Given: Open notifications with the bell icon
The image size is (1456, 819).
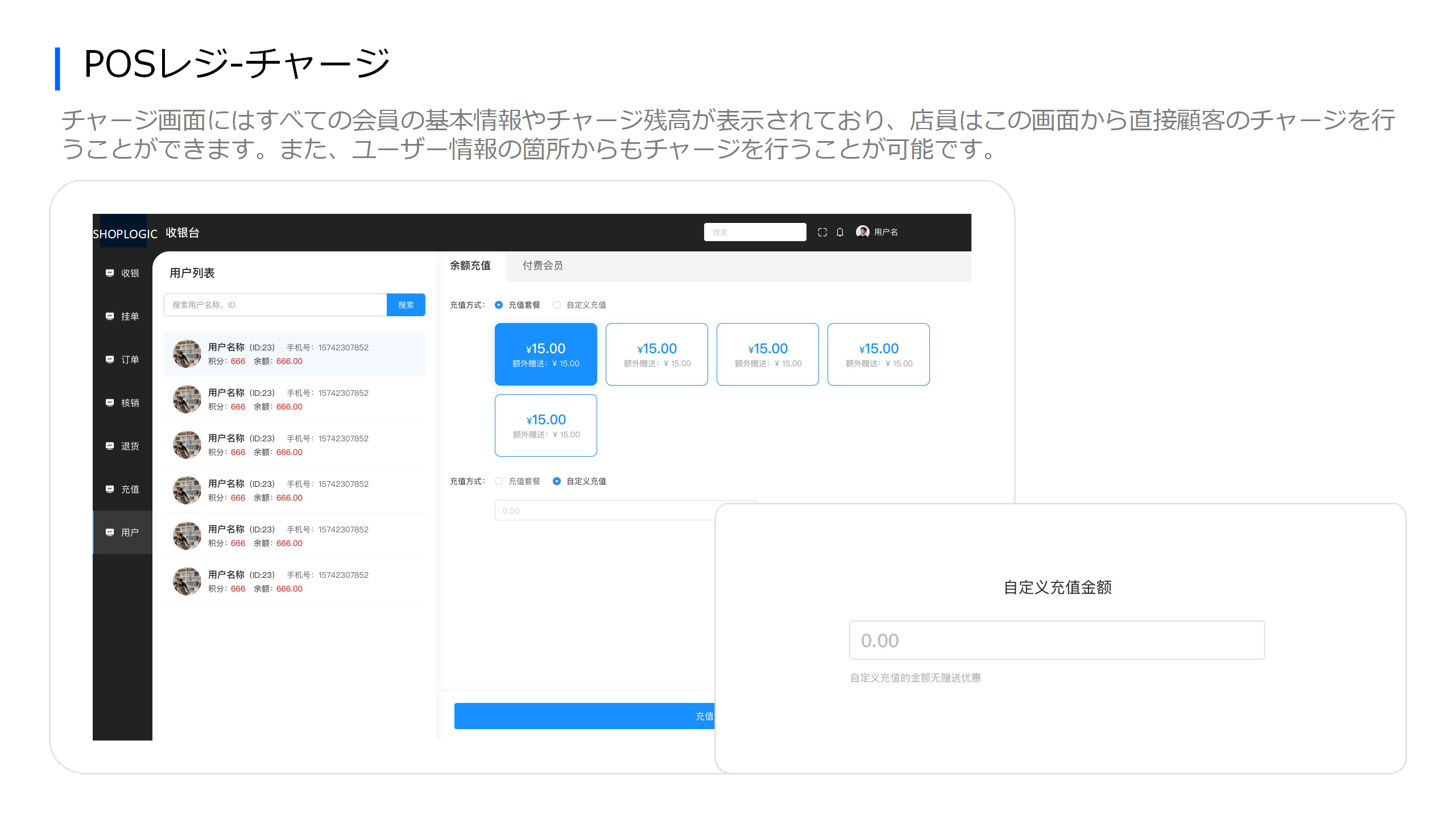Looking at the screenshot, I should [x=840, y=232].
